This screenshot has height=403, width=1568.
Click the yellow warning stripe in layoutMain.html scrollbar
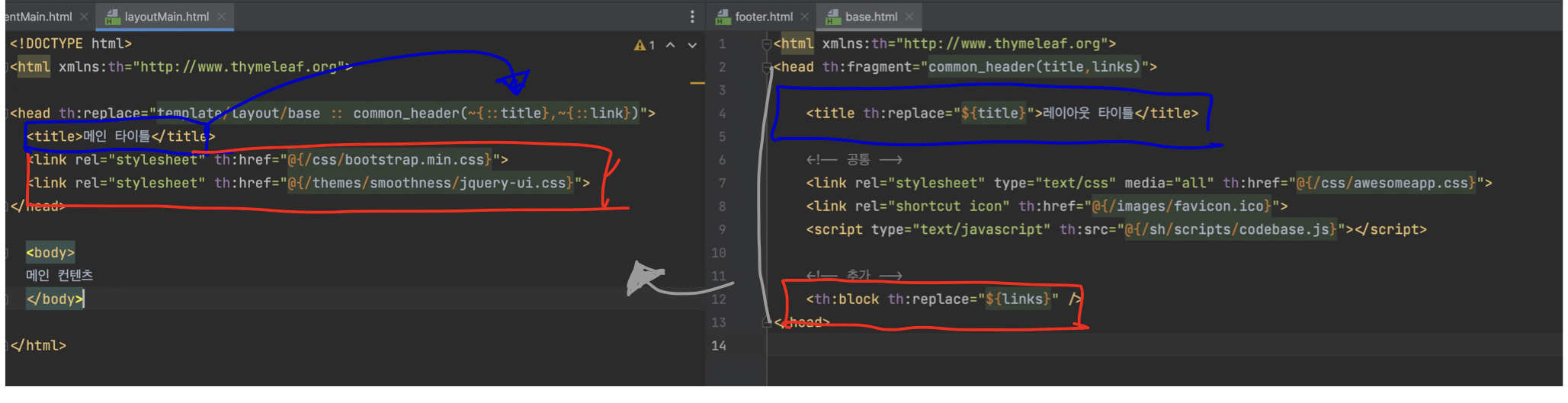pyautogui.click(x=697, y=82)
